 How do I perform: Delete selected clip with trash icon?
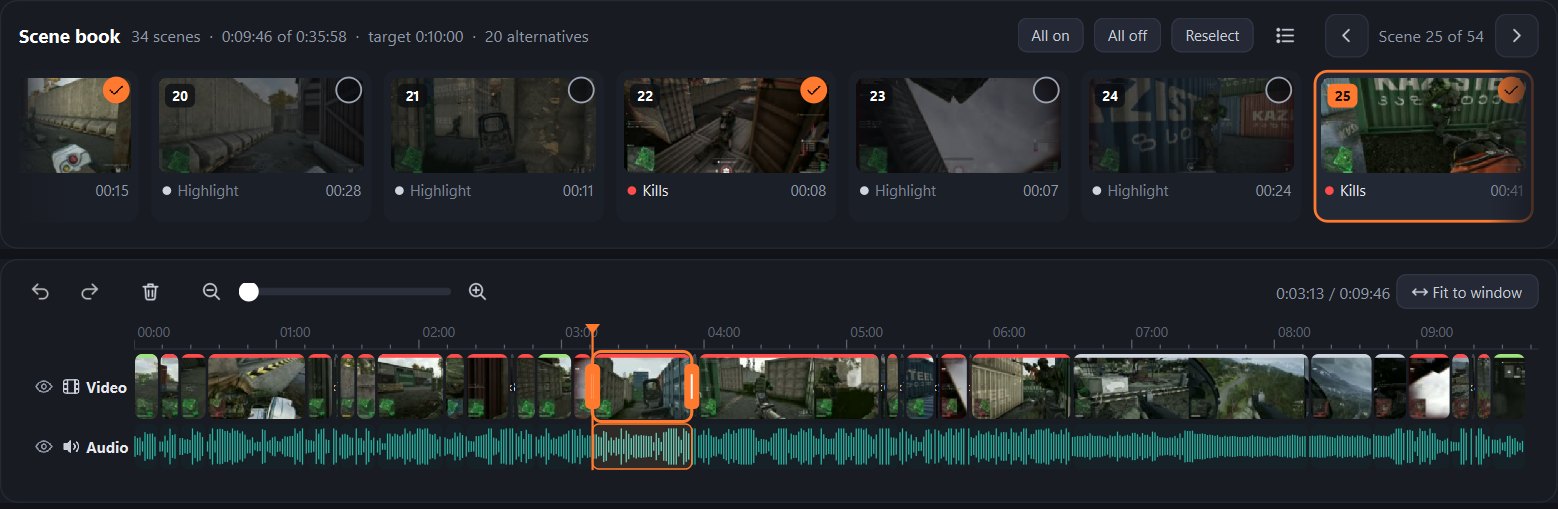[x=150, y=292]
